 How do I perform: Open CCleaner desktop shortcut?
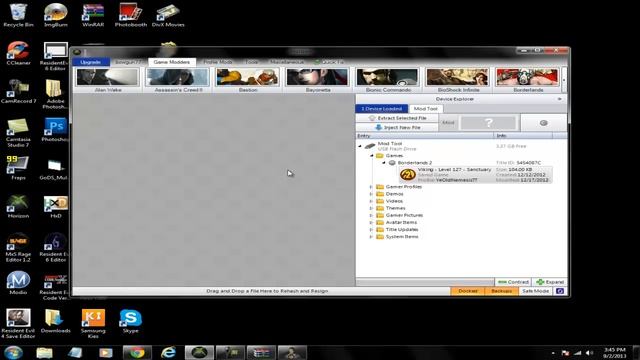tap(18, 53)
